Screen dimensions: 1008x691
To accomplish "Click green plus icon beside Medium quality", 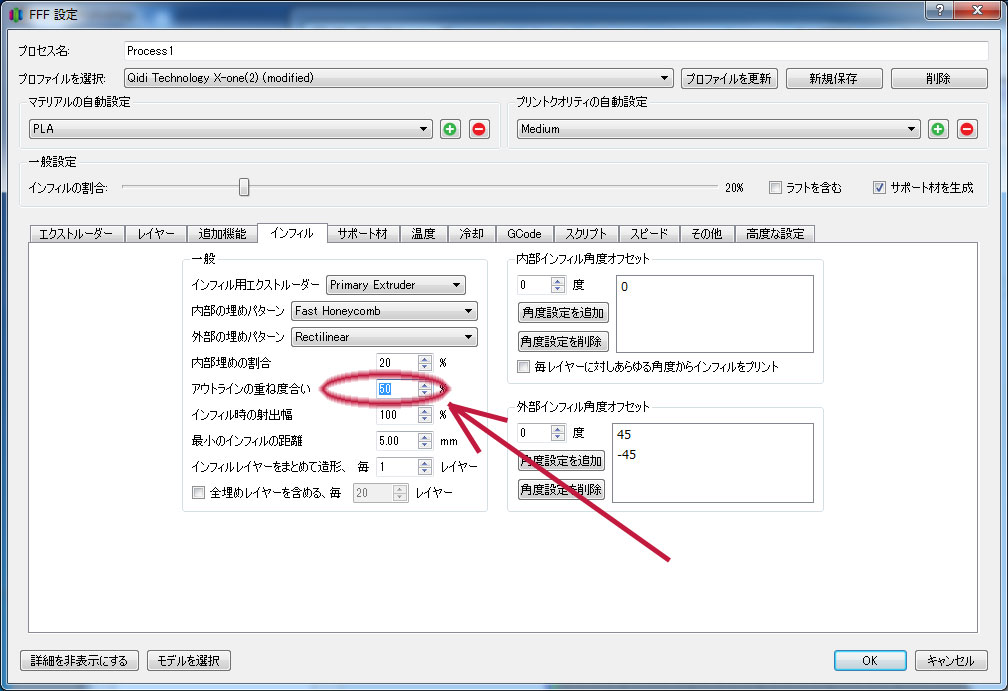I will coord(938,129).
